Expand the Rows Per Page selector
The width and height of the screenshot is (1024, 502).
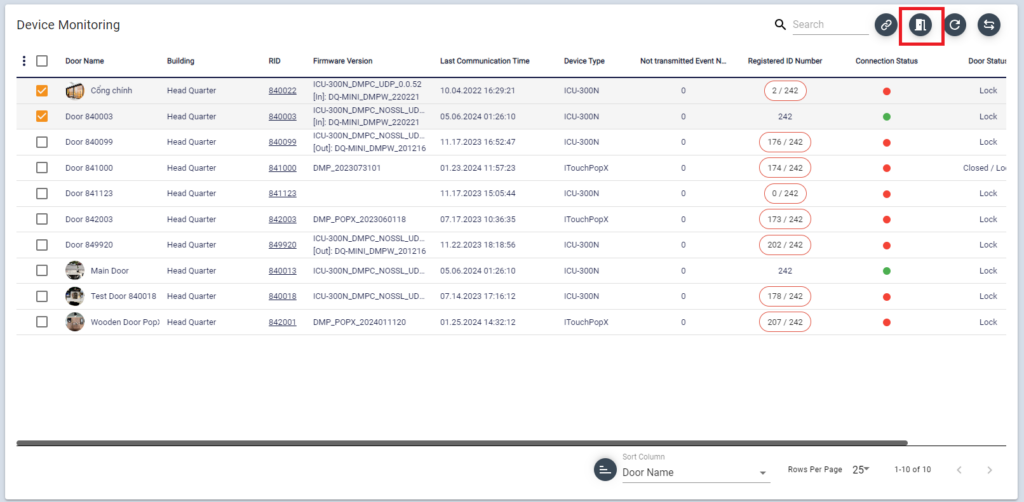click(x=861, y=469)
